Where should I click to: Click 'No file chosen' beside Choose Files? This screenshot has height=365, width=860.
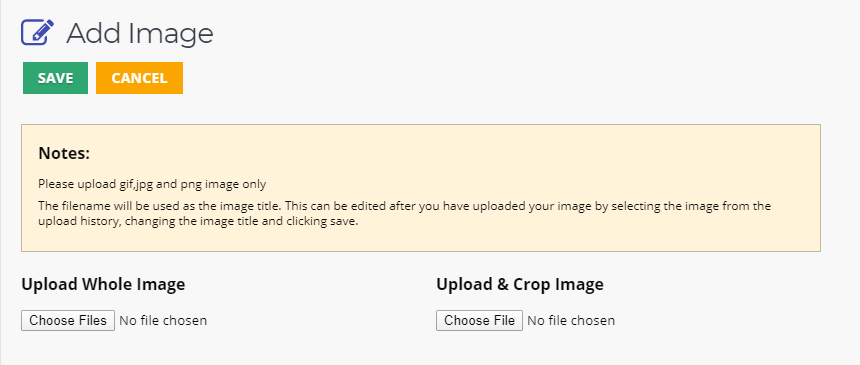coord(163,321)
